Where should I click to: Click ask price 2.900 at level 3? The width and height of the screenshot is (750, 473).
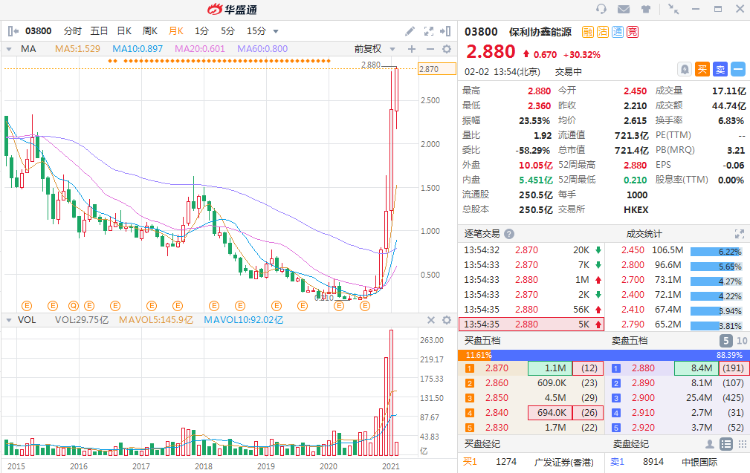(x=643, y=398)
